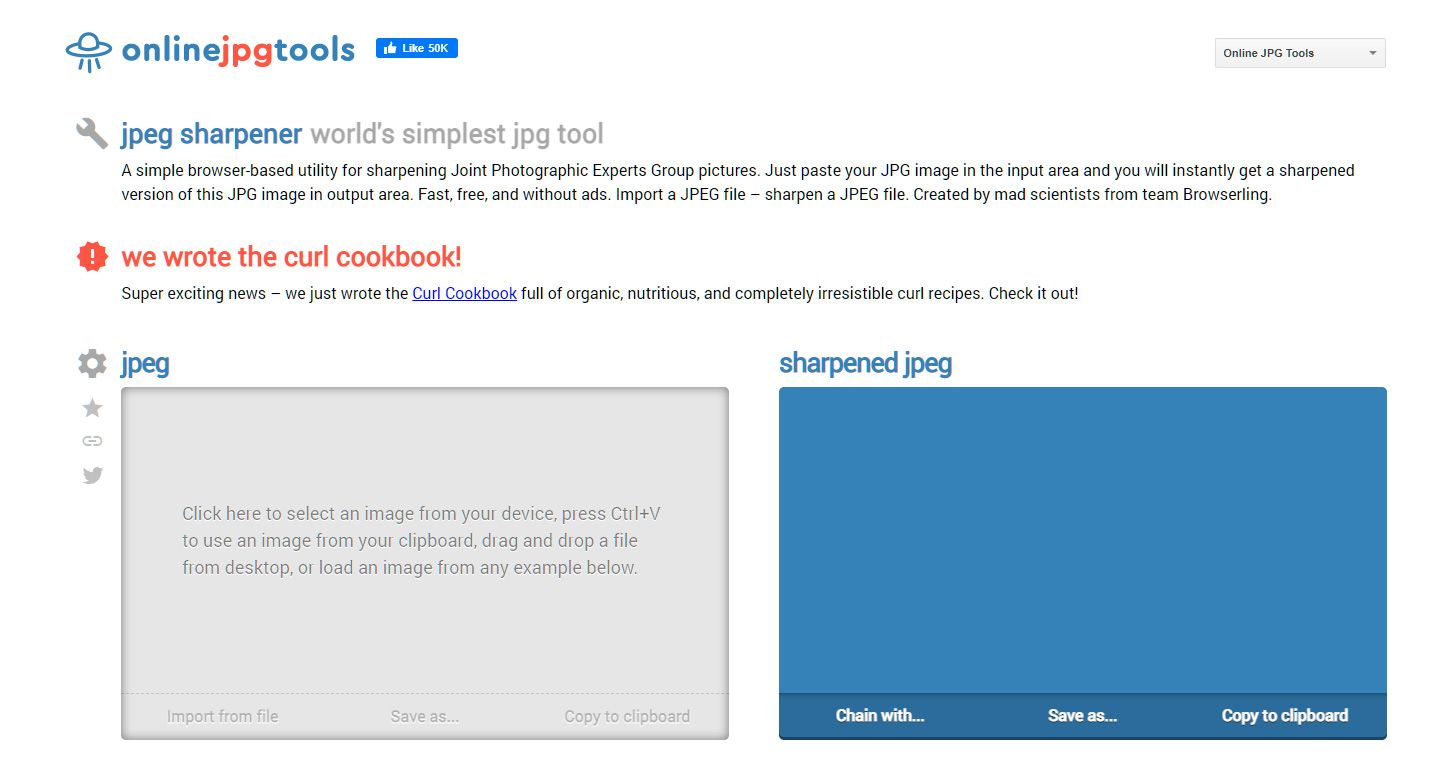This screenshot has width=1452, height=770.
Task: Click the onlinejpgtools site name text
Action: point(238,50)
